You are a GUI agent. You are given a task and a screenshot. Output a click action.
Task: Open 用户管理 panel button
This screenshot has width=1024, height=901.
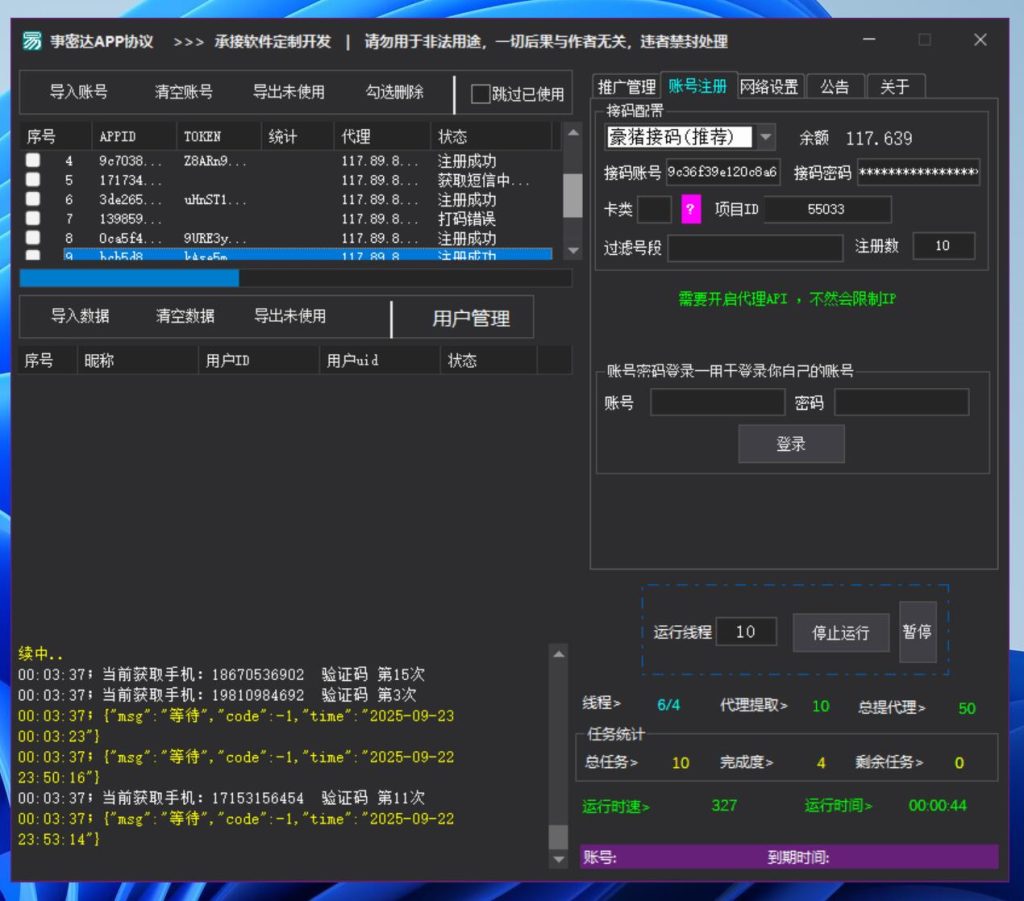click(470, 318)
